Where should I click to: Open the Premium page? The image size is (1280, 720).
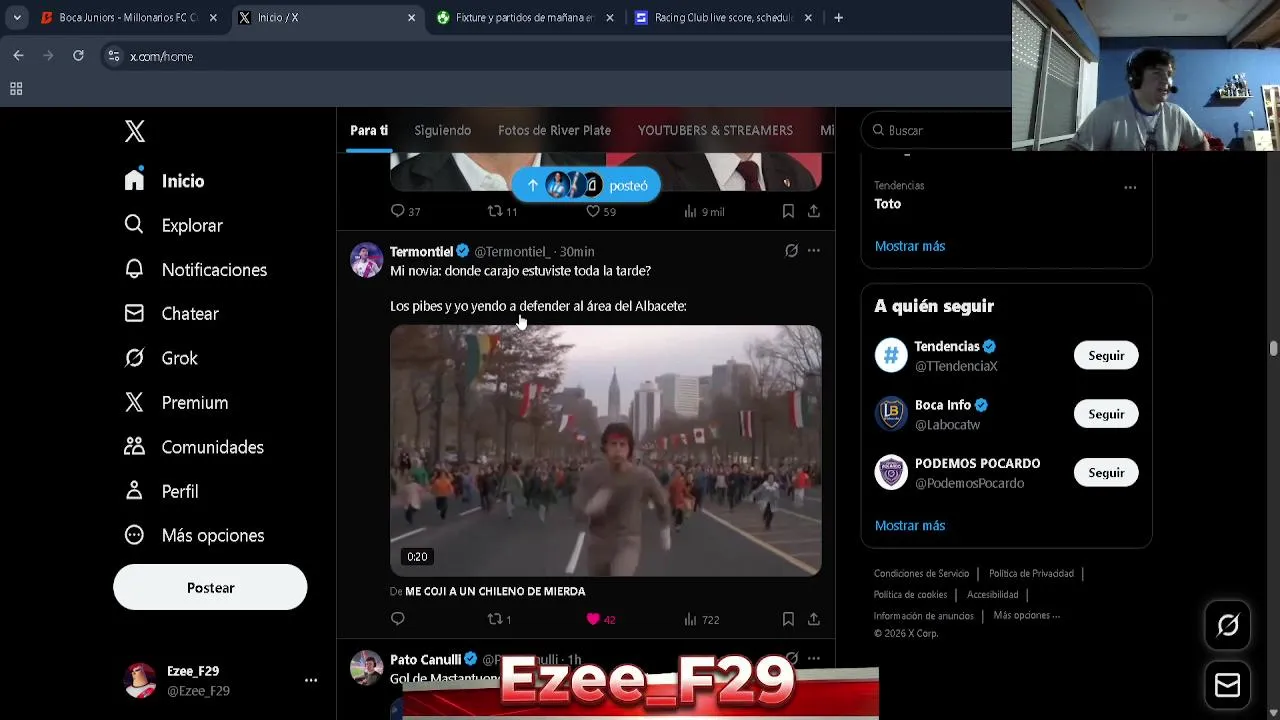click(176, 402)
